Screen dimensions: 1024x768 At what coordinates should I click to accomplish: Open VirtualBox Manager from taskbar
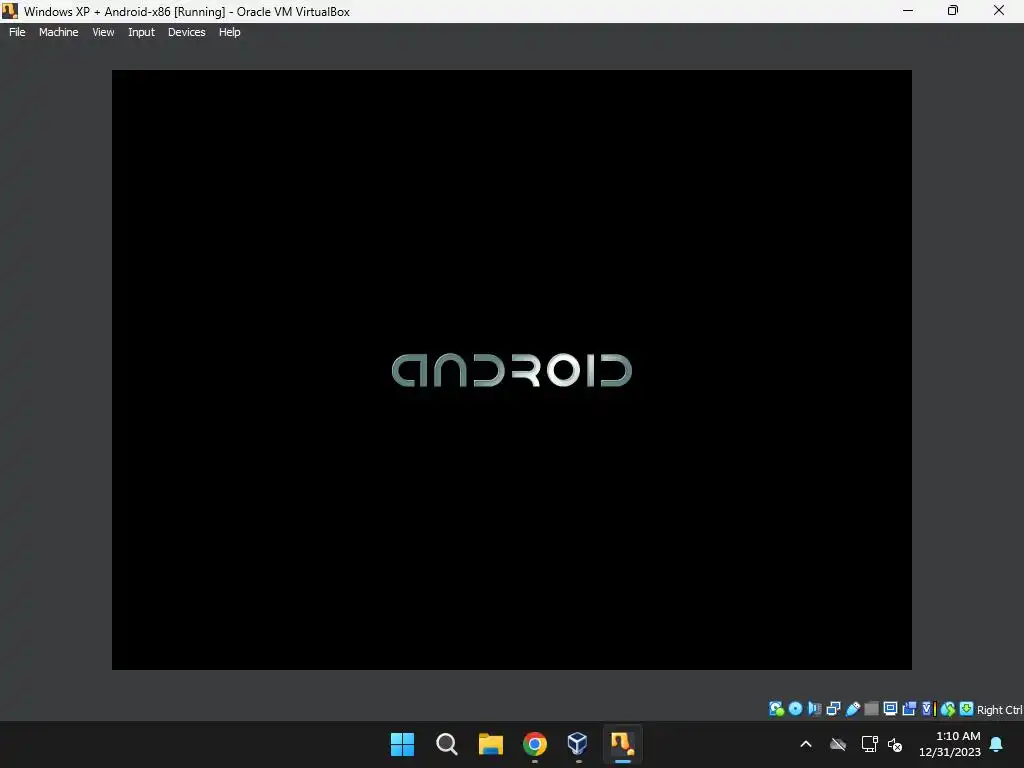tap(578, 744)
